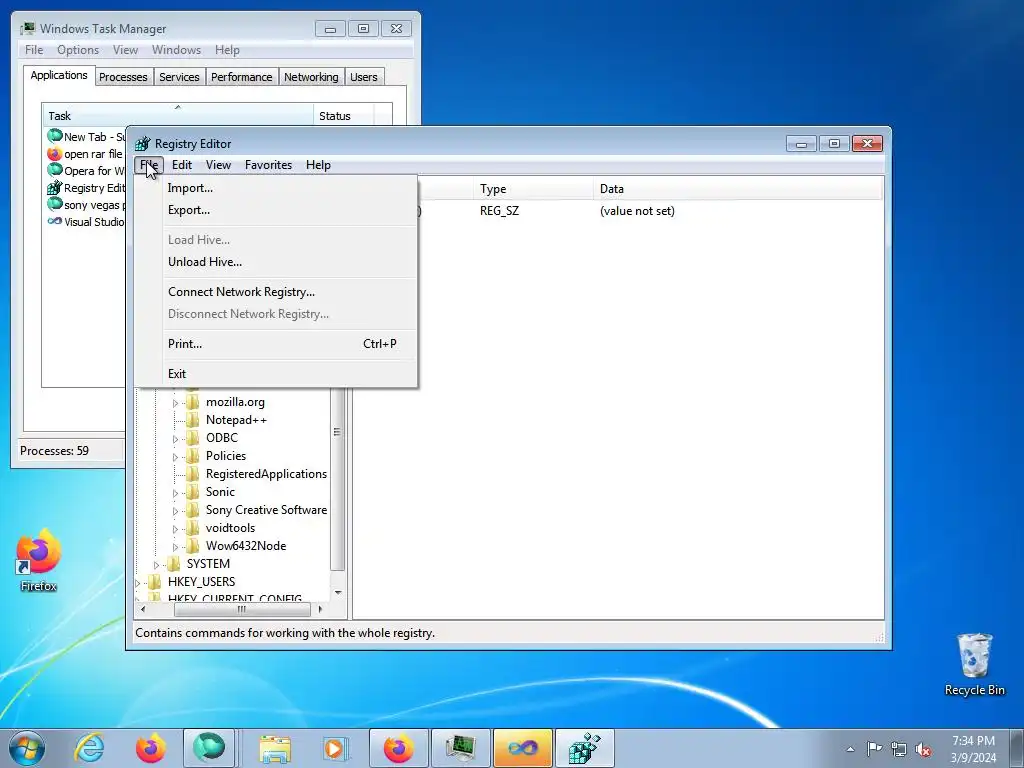Open Options menu in Task Manager
This screenshot has width=1024, height=768.
[x=78, y=50]
